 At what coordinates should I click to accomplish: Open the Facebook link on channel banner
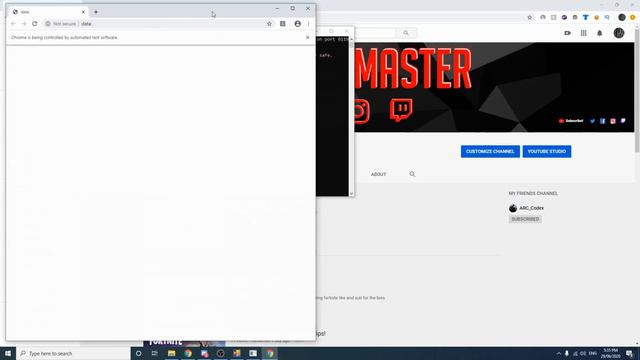click(602, 121)
